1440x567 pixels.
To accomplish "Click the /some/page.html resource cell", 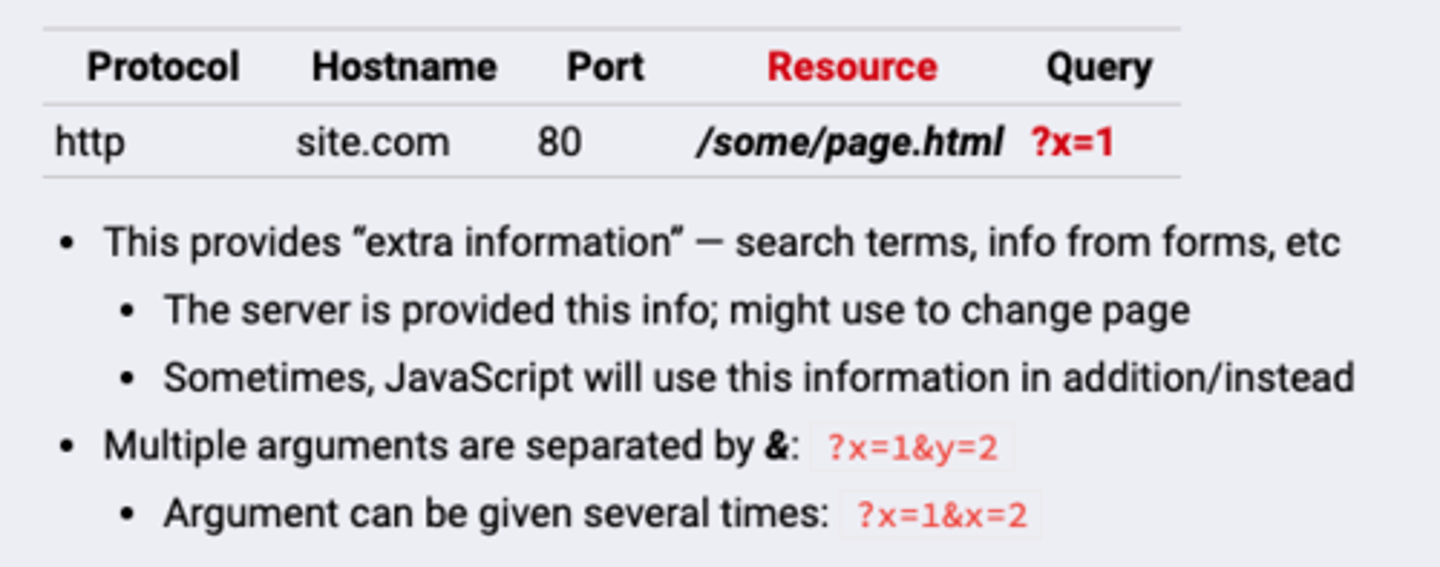I will pos(849,143).
